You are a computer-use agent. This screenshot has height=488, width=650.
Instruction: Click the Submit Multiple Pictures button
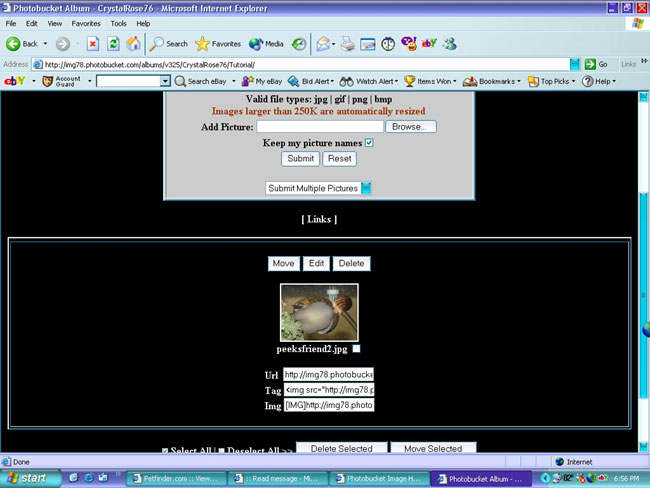tap(312, 188)
